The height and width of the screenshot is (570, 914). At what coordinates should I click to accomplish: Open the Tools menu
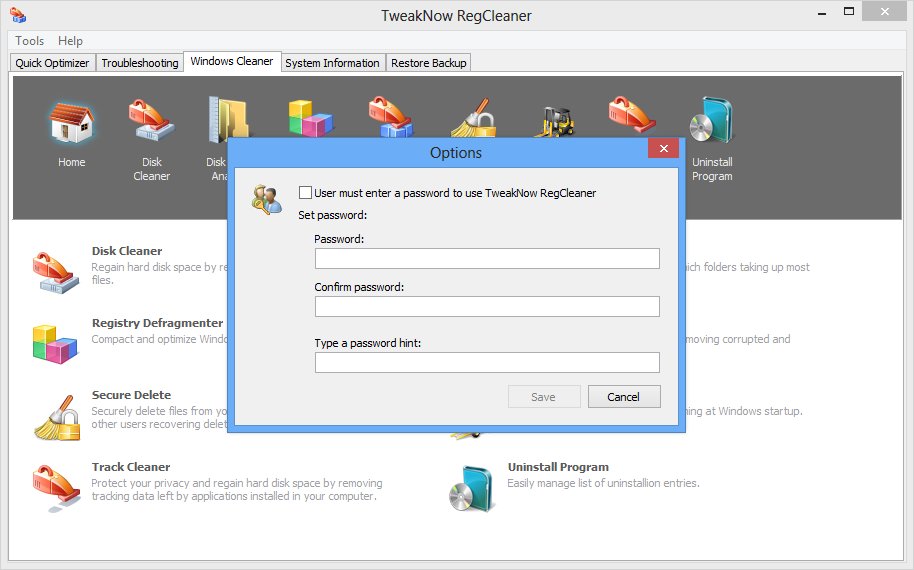[29, 41]
